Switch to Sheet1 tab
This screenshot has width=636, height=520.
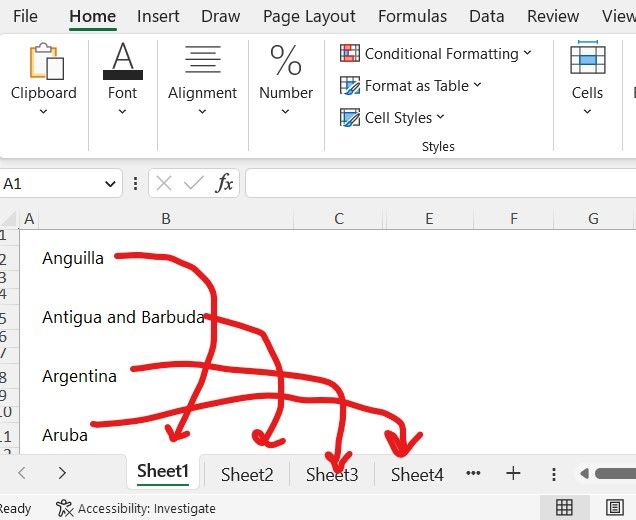163,472
